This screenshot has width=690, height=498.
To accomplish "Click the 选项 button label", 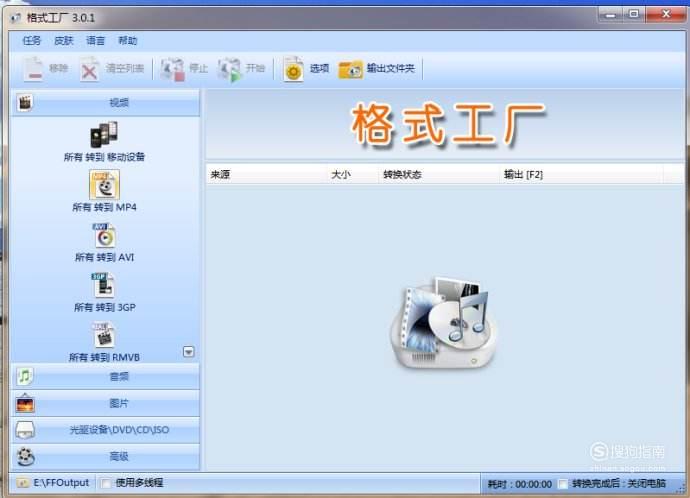I will (319, 68).
